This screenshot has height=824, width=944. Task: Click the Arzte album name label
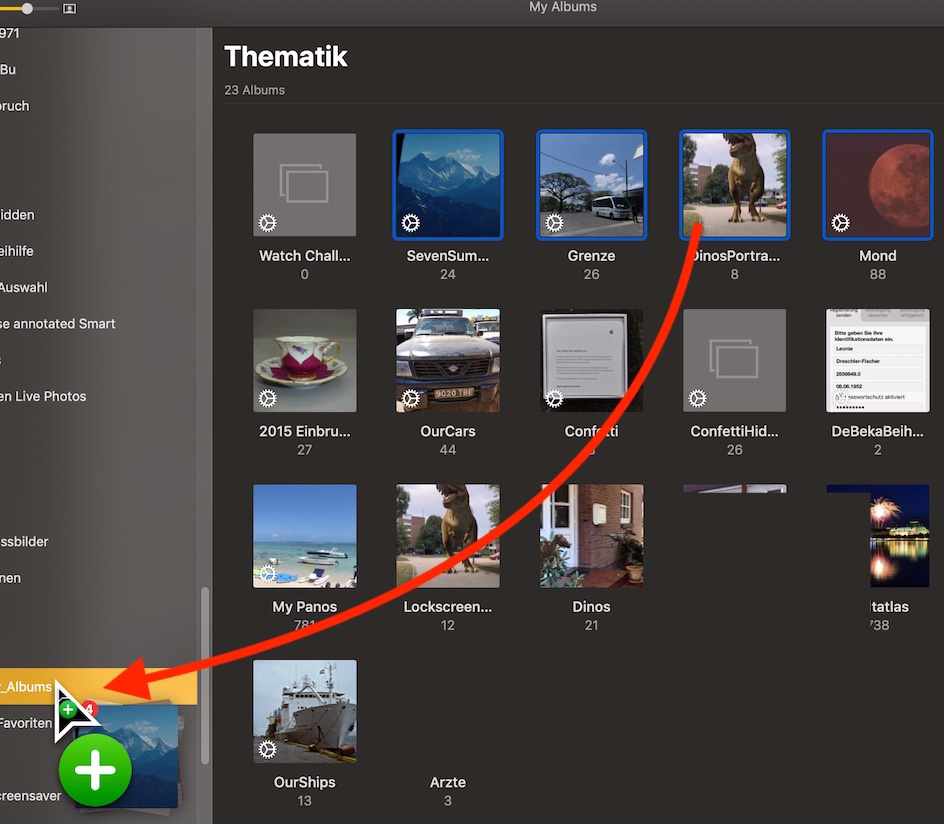click(447, 782)
